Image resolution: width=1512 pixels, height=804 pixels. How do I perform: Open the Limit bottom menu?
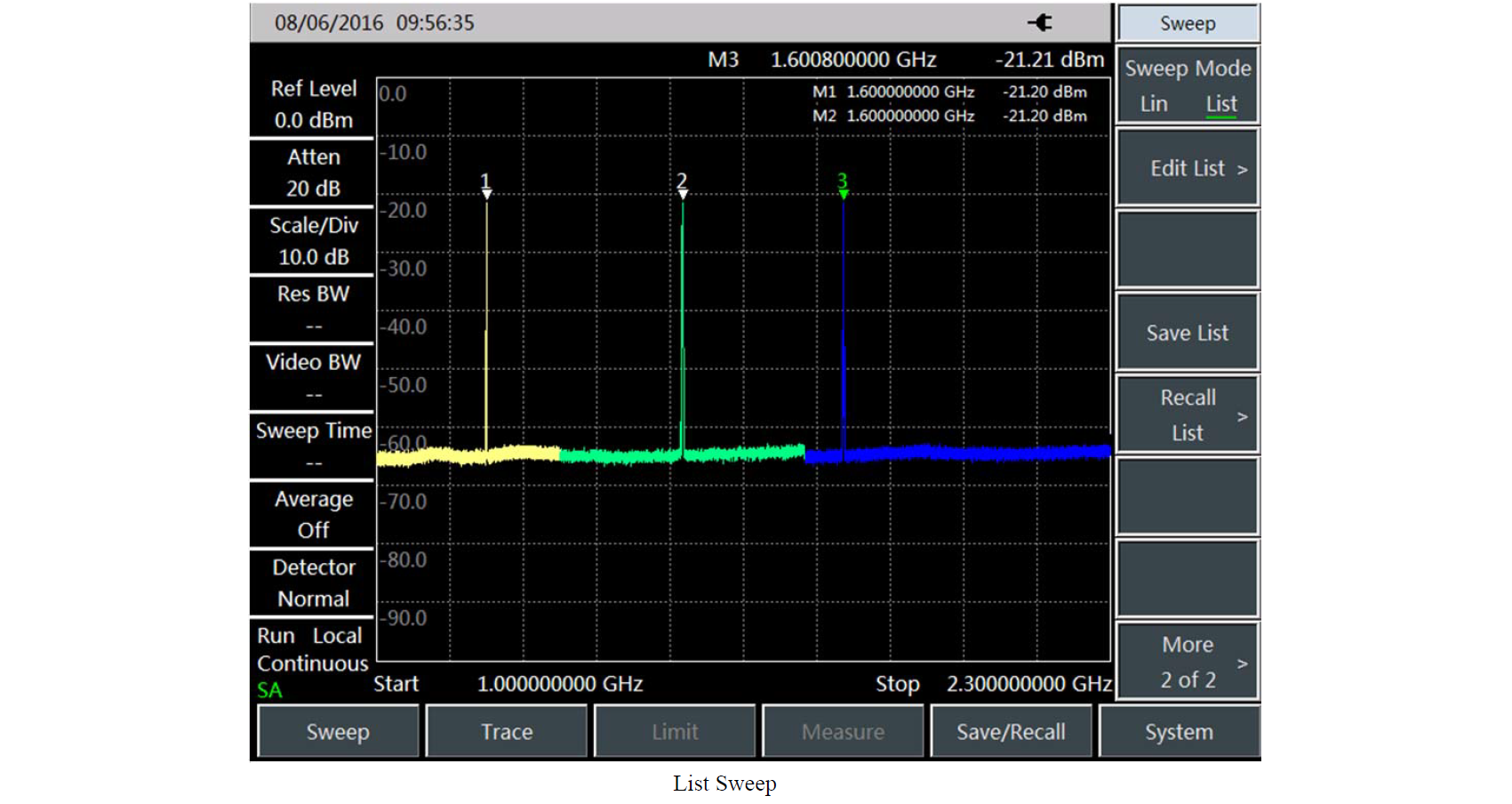[x=675, y=732]
